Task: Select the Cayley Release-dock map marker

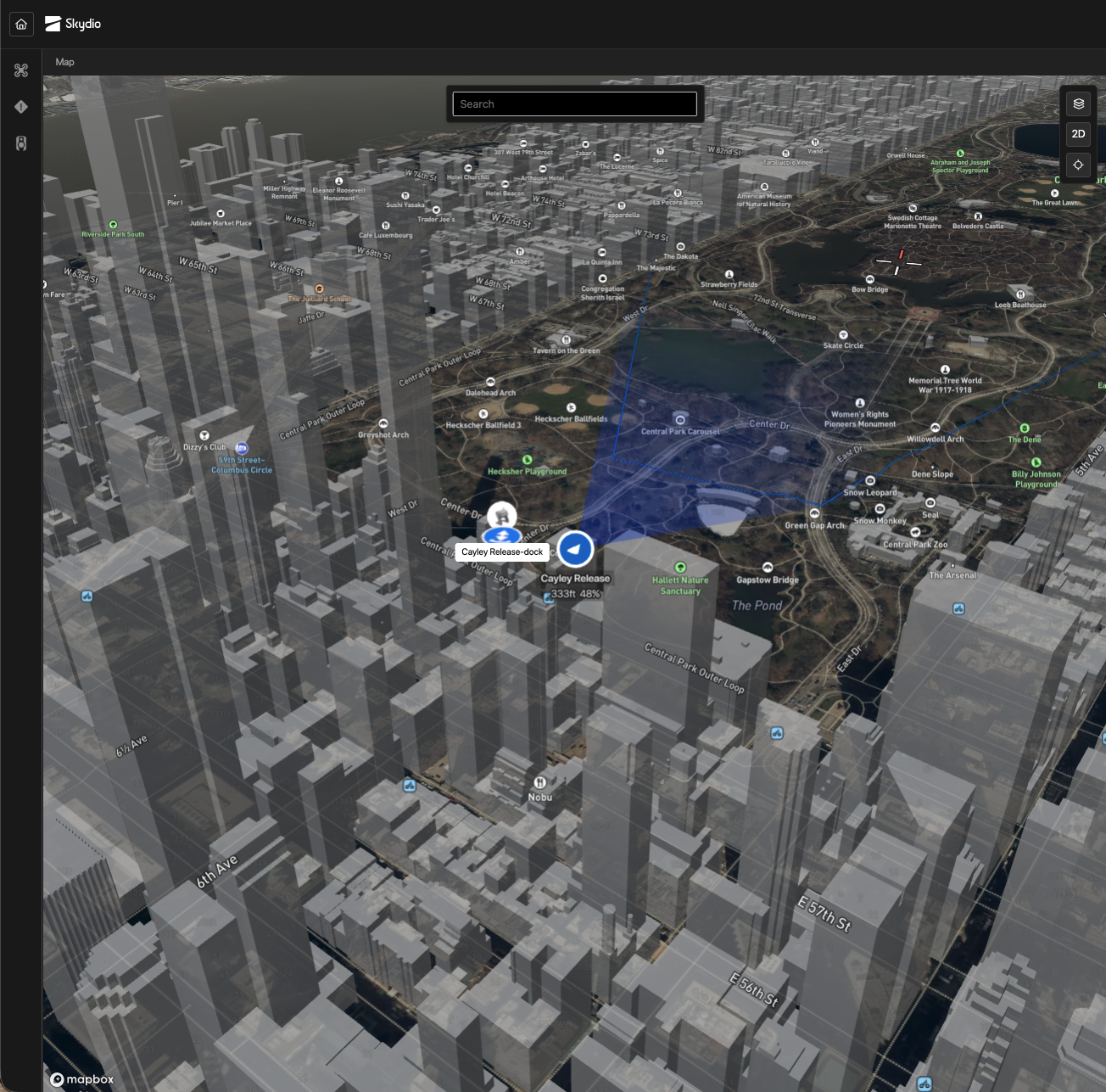Action: (x=500, y=536)
